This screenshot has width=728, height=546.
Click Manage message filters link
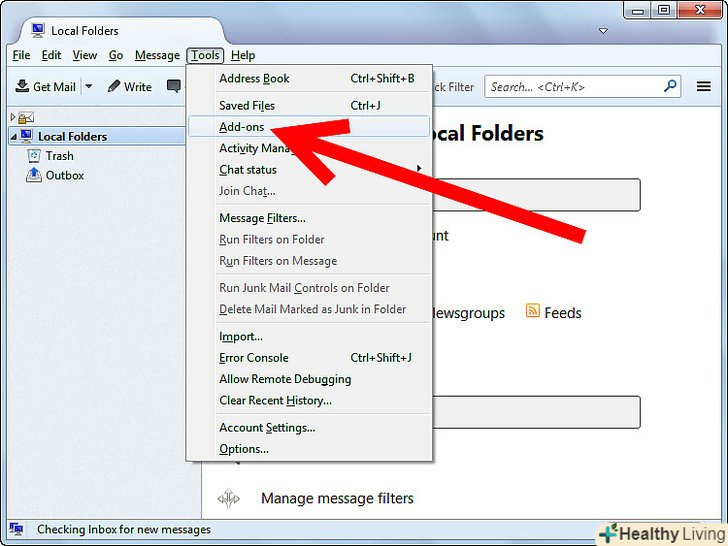(x=337, y=498)
